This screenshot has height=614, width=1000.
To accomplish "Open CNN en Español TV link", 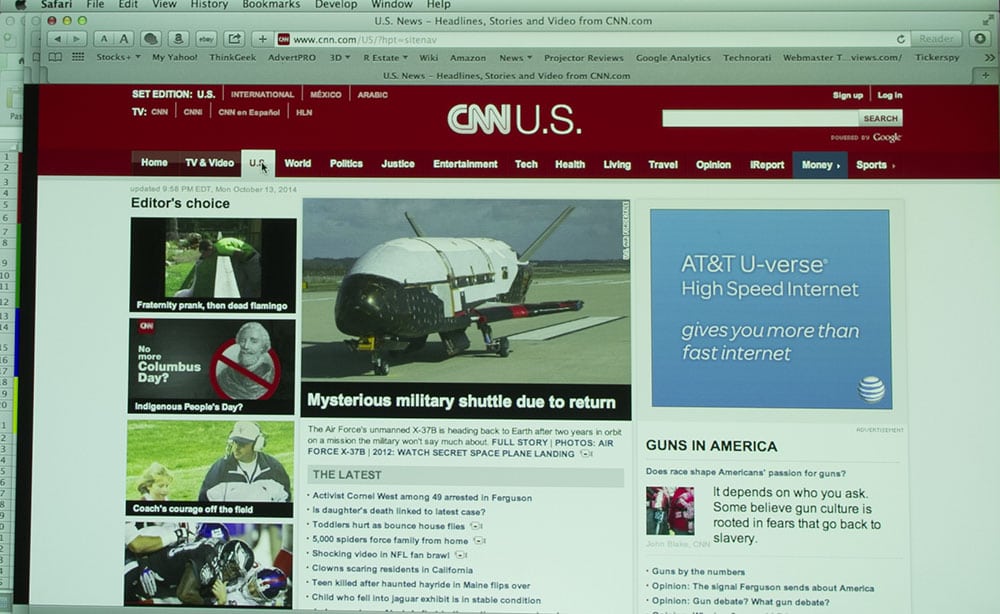I will tap(249, 112).
